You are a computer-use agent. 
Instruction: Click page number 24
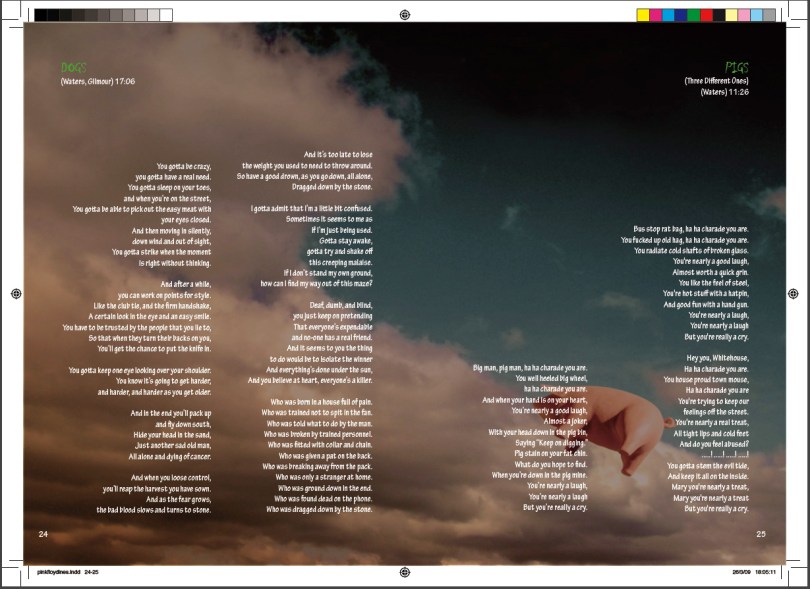[x=43, y=534]
